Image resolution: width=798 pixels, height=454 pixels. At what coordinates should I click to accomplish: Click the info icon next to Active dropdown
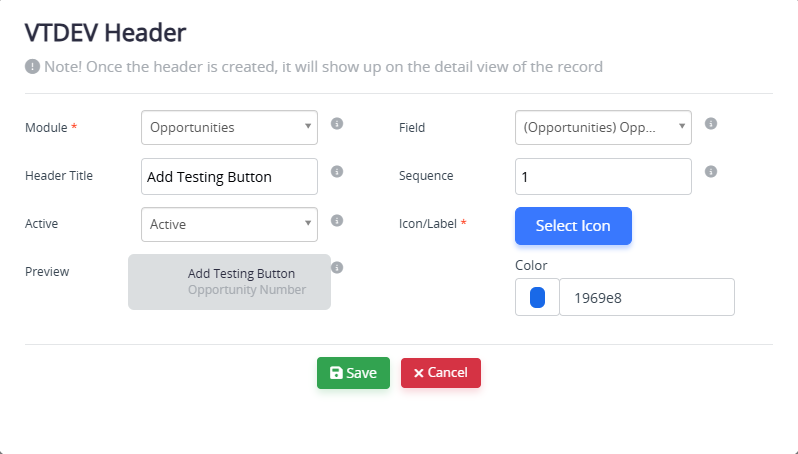pyautogui.click(x=337, y=220)
